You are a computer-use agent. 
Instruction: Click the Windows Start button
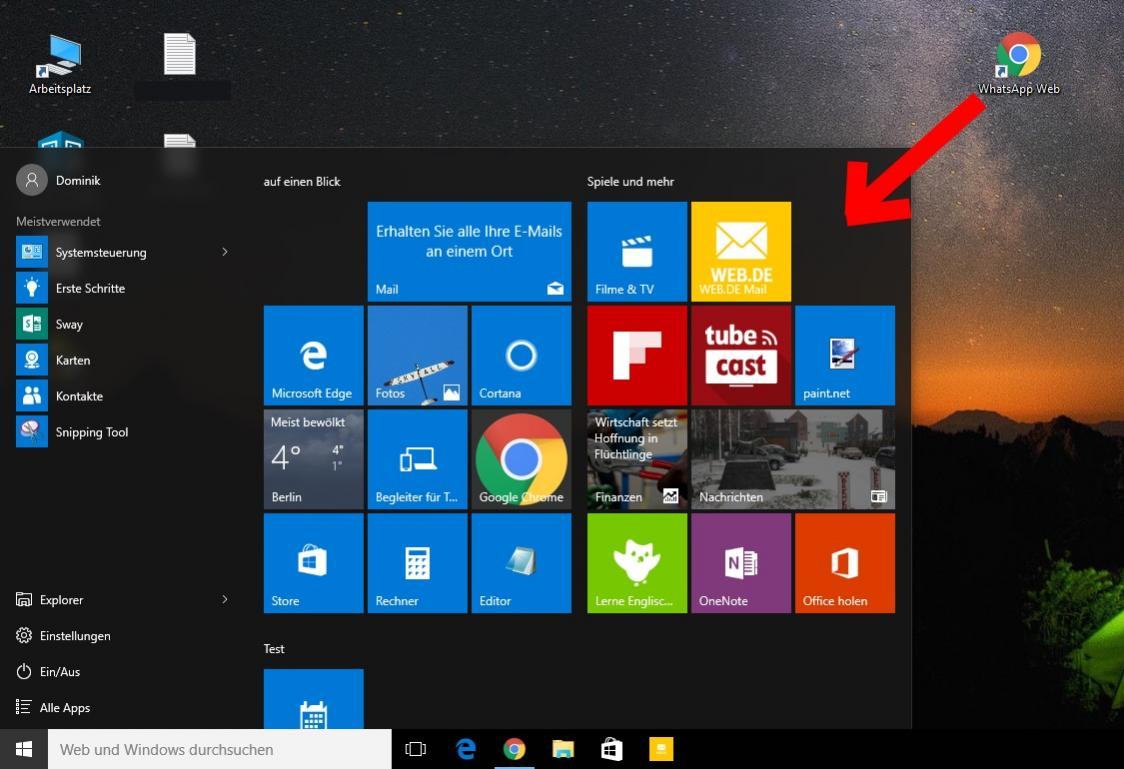tap(24, 750)
